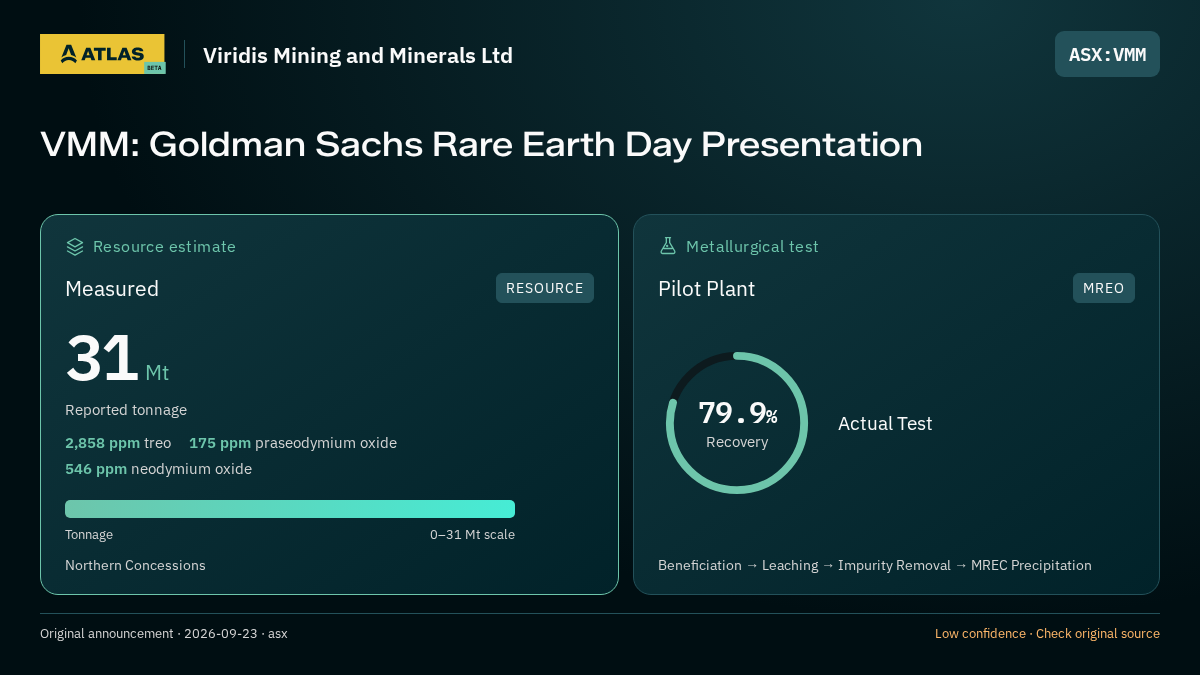Click the 175 ppm praseodymium oxide value
Screen dimensions: 1200x675
tap(293, 443)
